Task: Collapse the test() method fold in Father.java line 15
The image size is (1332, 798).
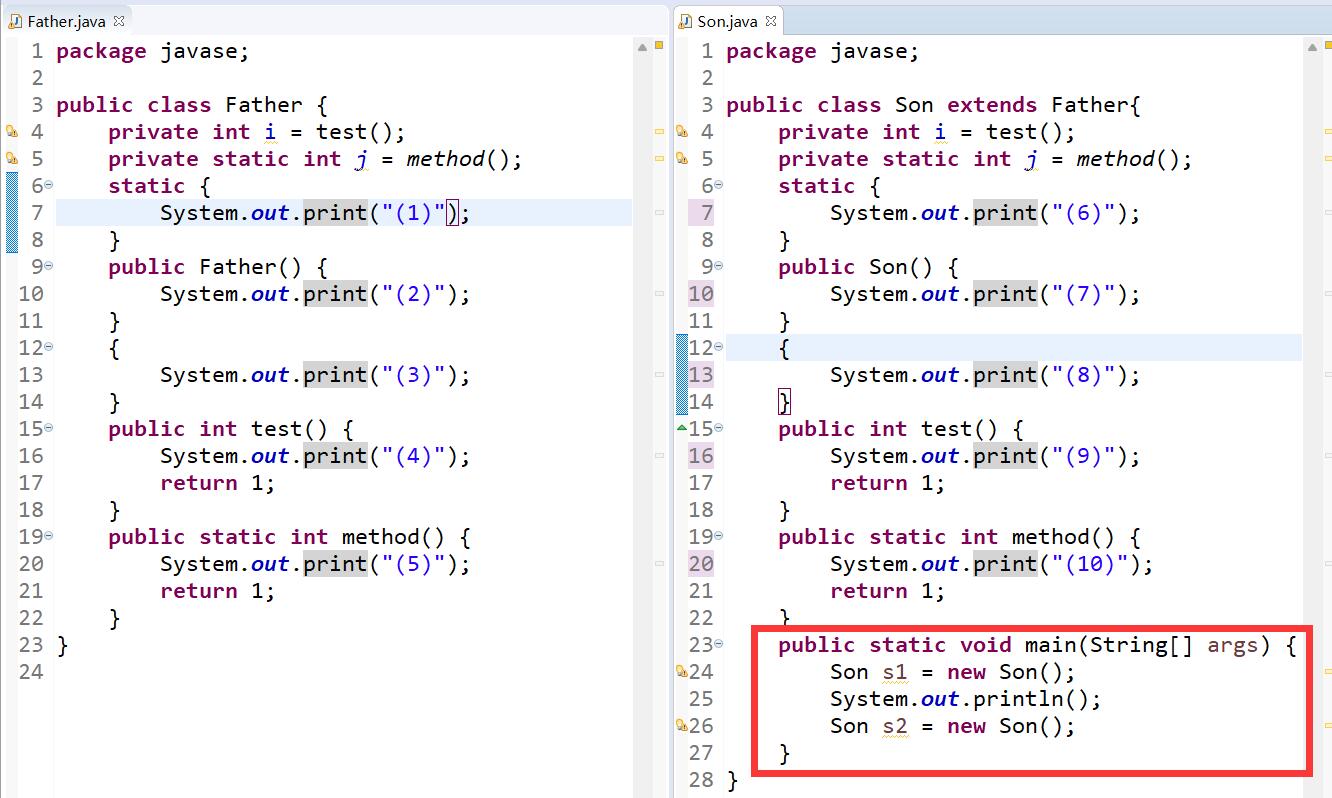Action: tap(49, 428)
